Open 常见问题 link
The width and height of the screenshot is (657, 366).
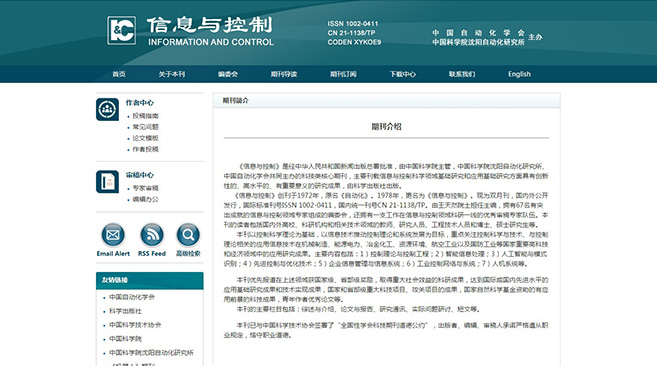145,127
